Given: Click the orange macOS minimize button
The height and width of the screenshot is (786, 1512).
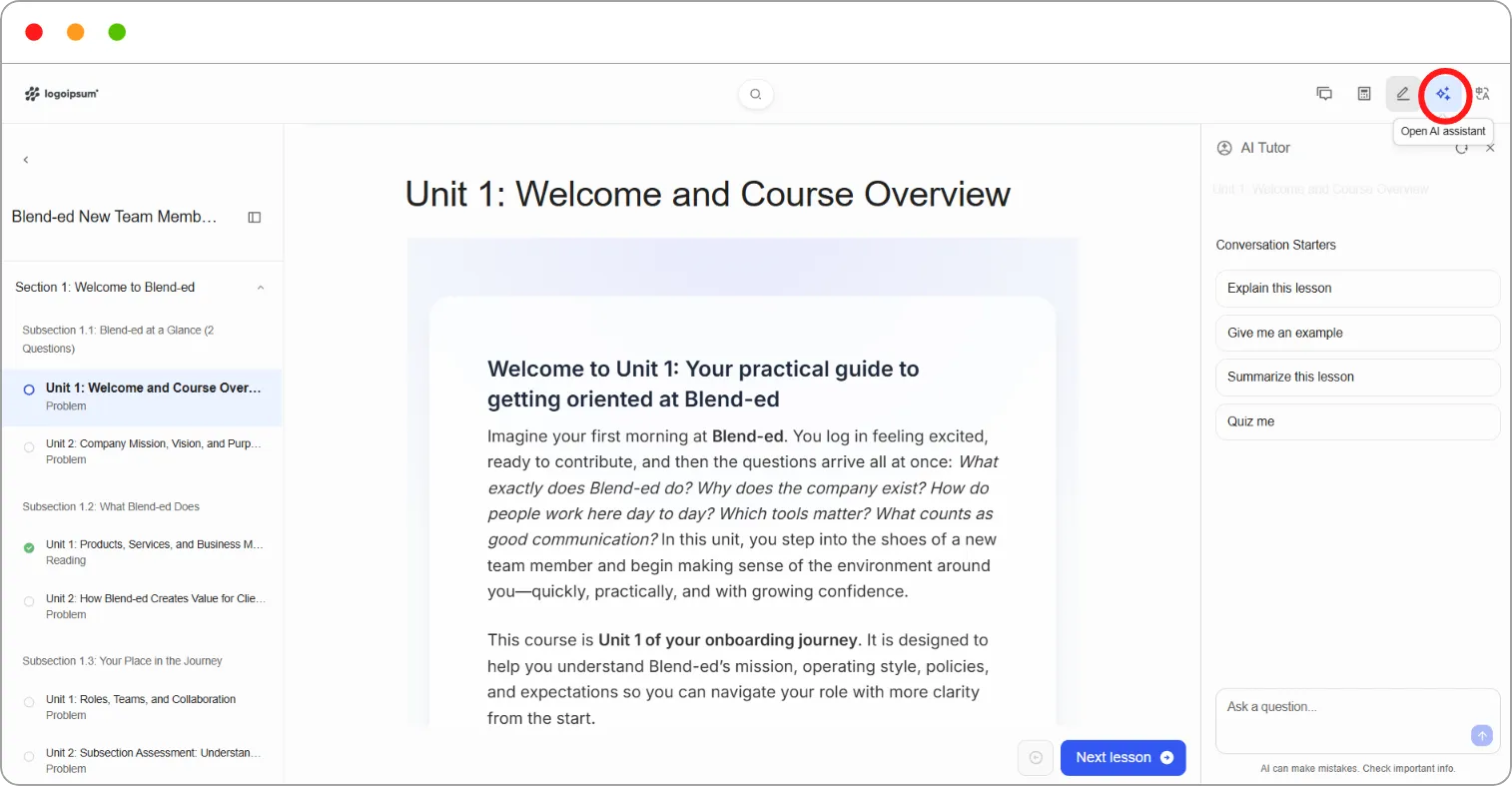Looking at the screenshot, I should (75, 32).
